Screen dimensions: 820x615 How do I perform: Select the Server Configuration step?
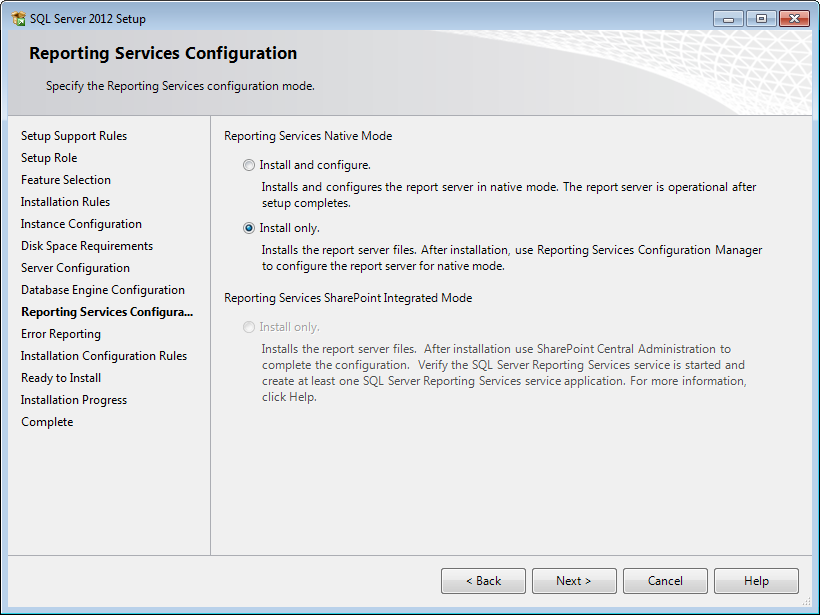(75, 268)
